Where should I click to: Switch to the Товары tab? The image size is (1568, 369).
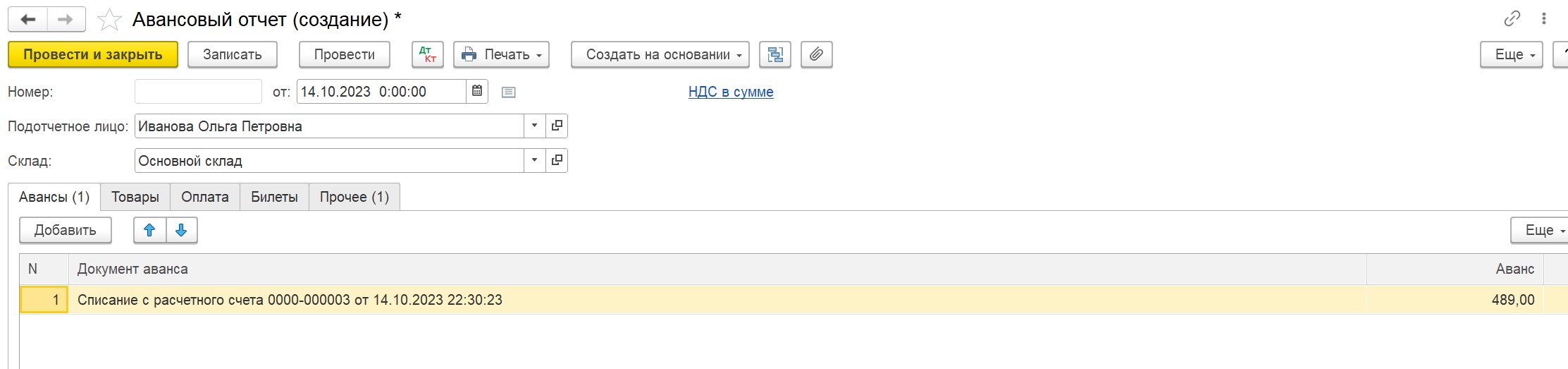click(135, 197)
